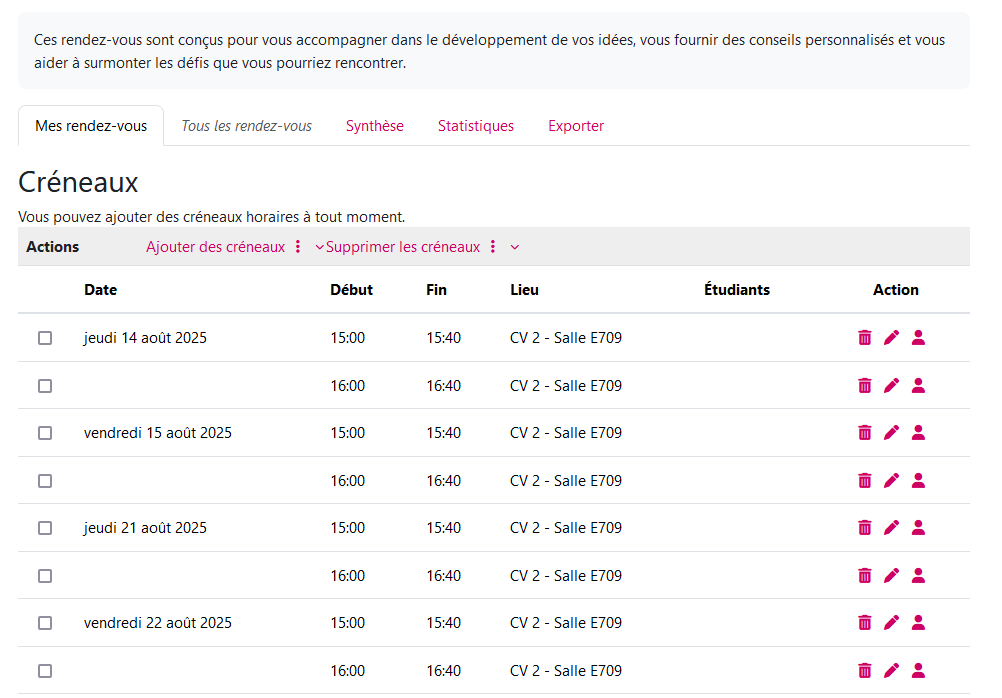
Task: Check the box for vendredi 22 août 2025
Action: click(x=45, y=623)
